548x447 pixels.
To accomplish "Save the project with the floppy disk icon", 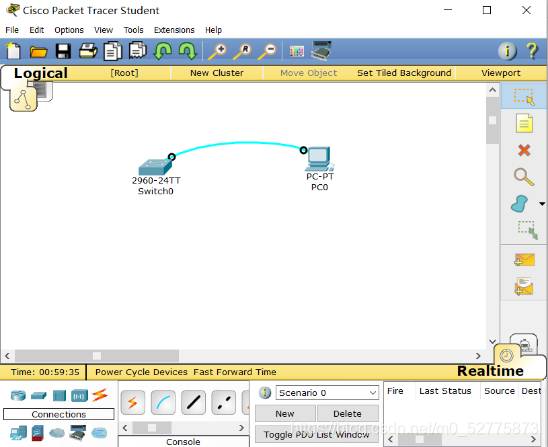I will pyautogui.click(x=63, y=51).
